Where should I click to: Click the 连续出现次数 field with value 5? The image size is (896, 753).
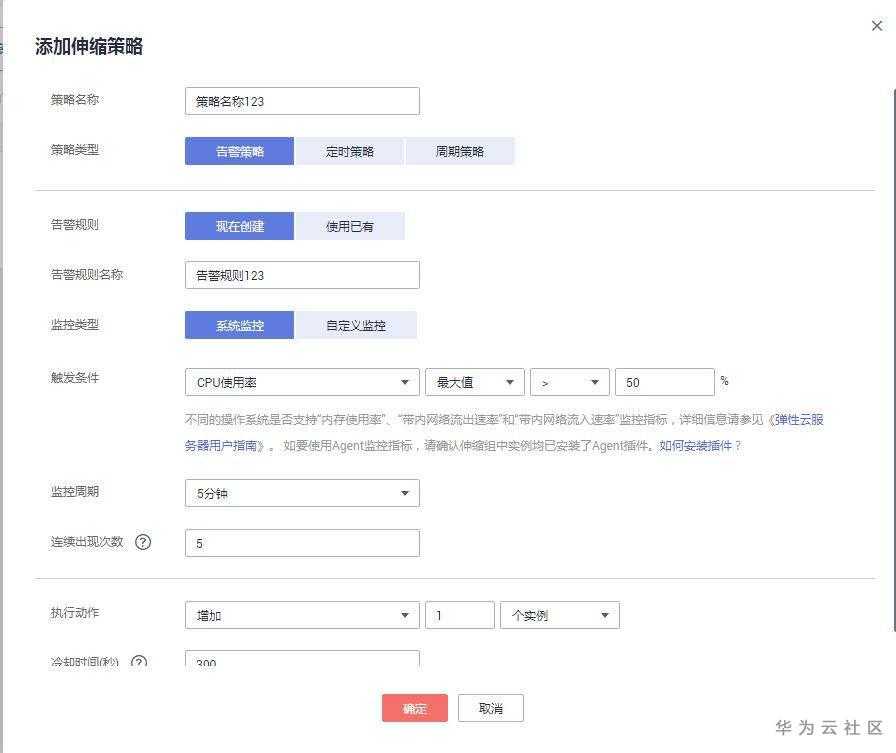point(302,543)
